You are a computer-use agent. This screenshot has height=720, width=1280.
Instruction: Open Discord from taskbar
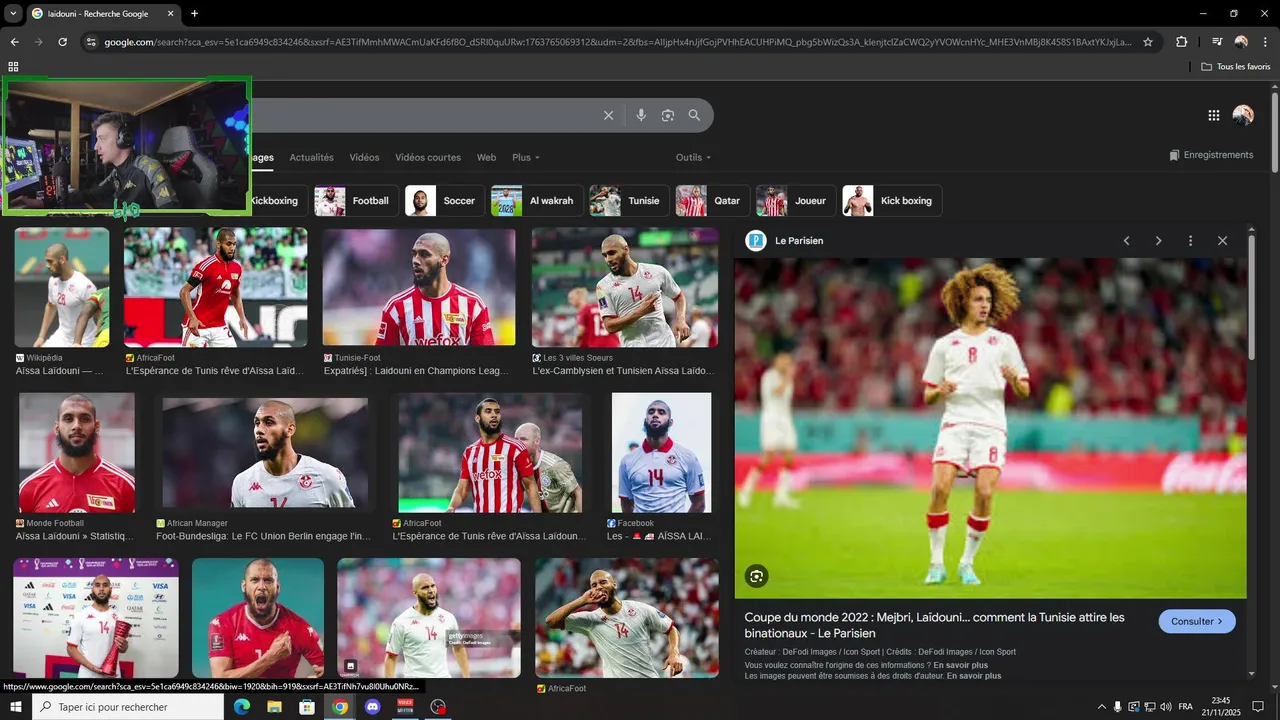(x=373, y=707)
